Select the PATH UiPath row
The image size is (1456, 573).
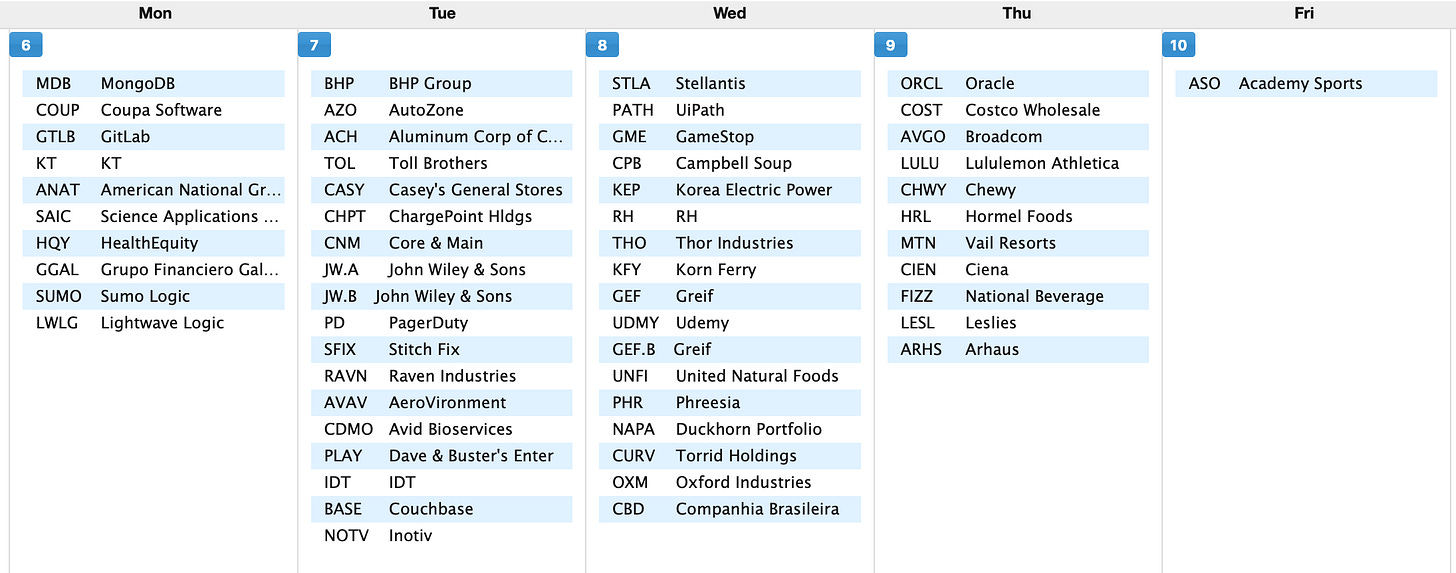(730, 110)
